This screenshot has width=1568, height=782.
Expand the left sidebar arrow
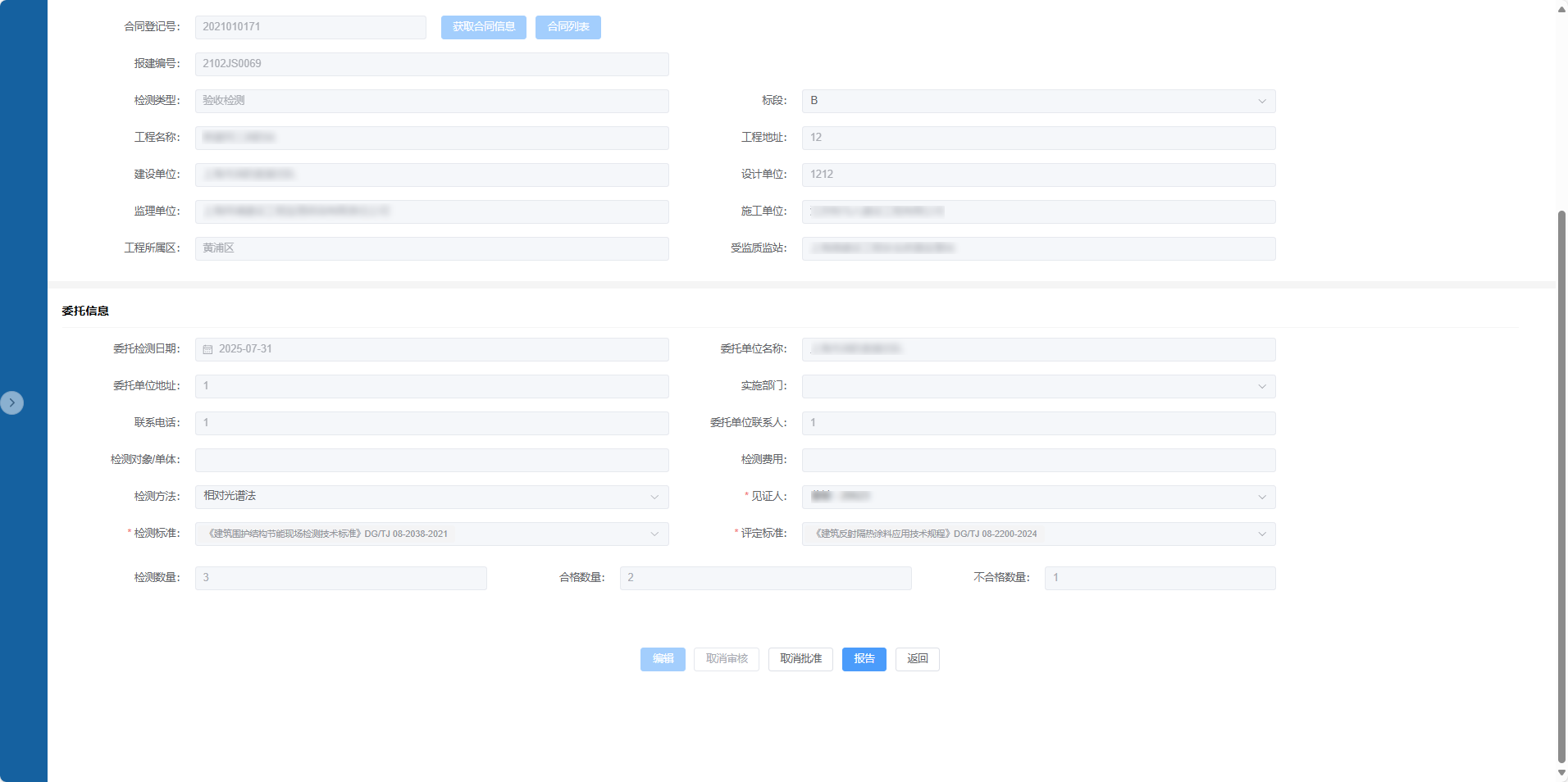coord(11,402)
